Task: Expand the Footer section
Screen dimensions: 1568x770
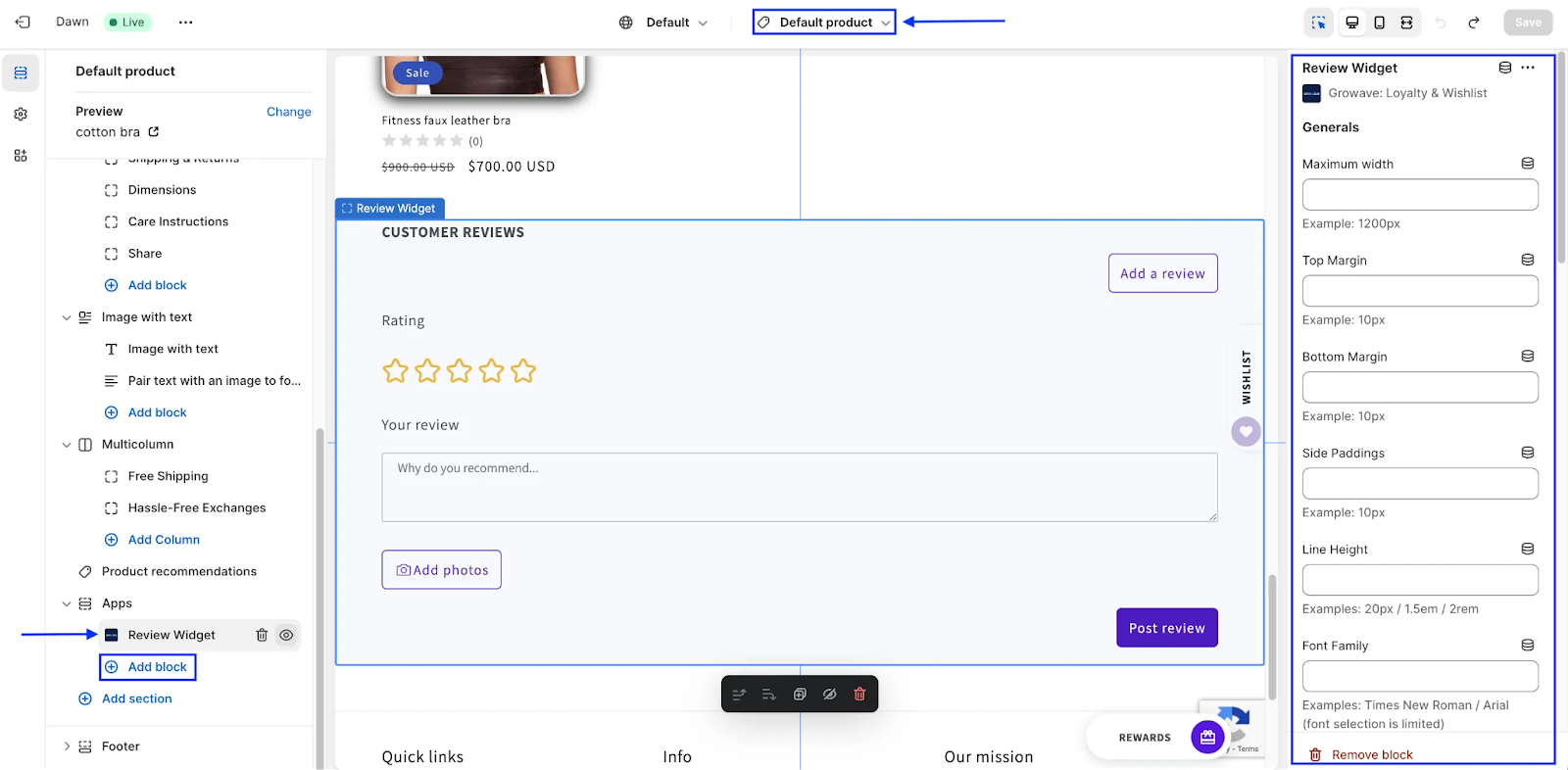Action: click(x=67, y=746)
